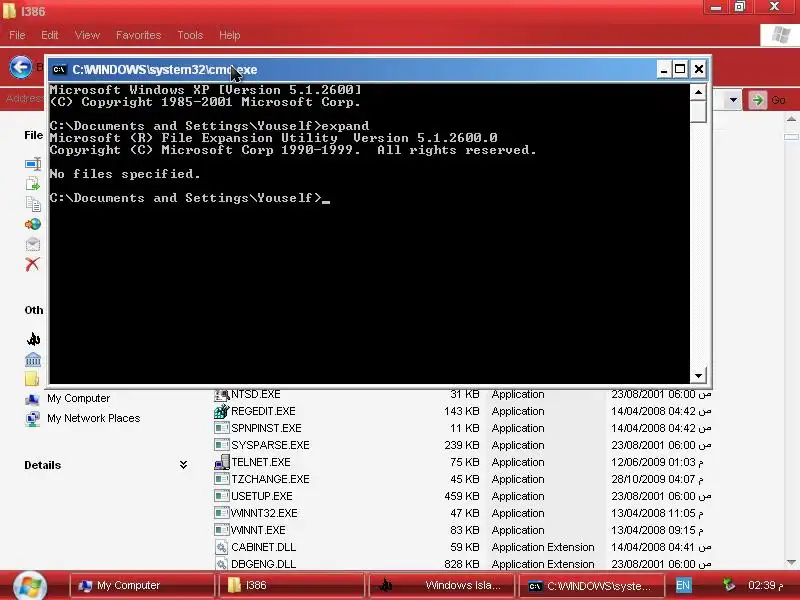Open the Favorites menu
Screen dimensions: 800x600
click(138, 35)
